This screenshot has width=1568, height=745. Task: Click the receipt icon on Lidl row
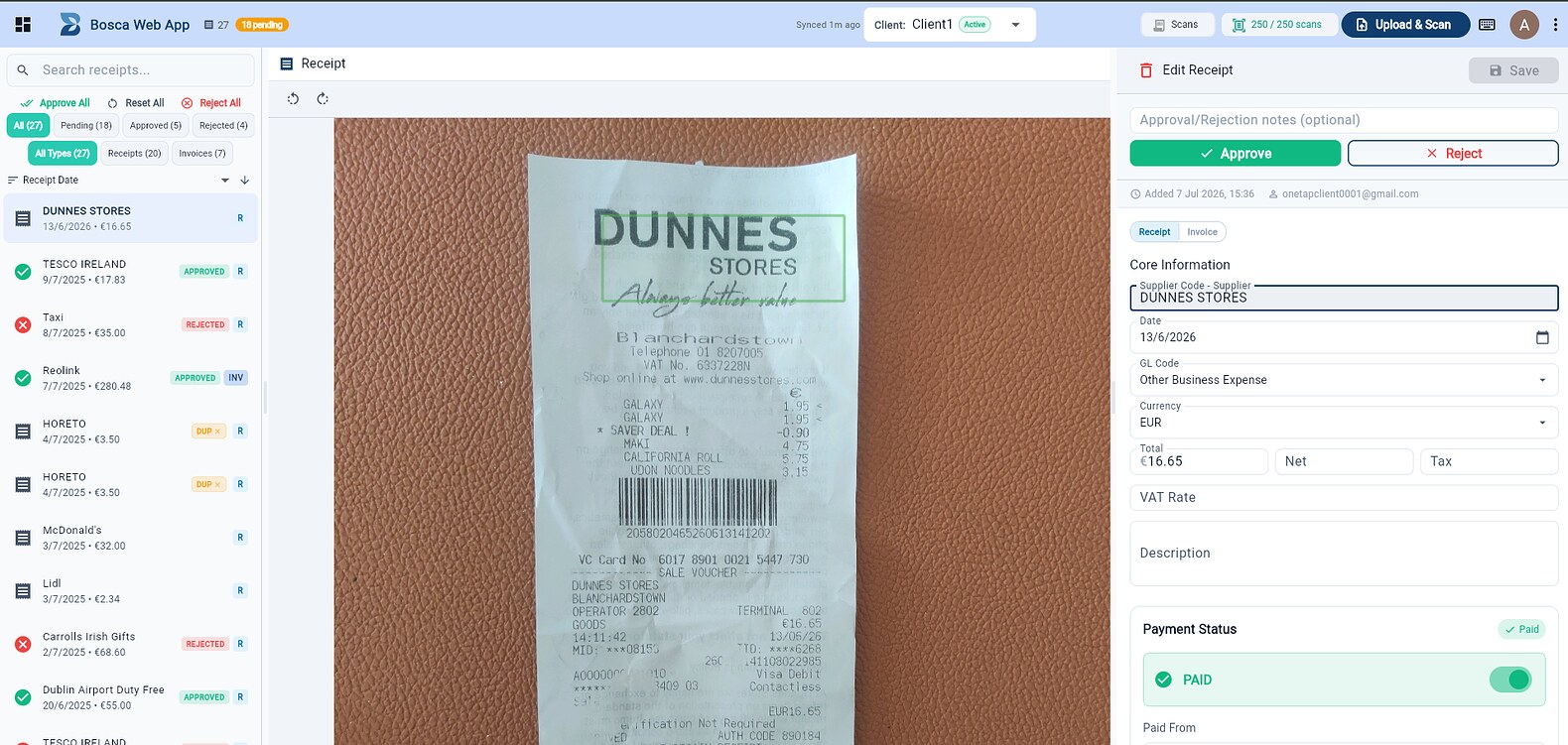click(23, 591)
